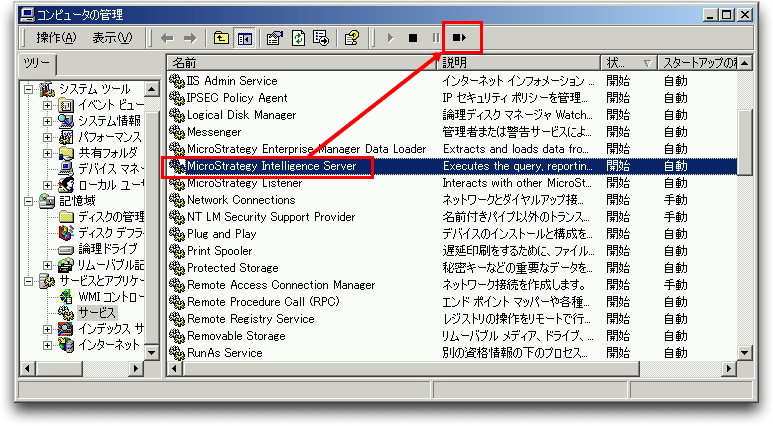Expand the イベント ビューア tree node
Image resolution: width=773 pixels, height=426 pixels.
(x=47, y=105)
